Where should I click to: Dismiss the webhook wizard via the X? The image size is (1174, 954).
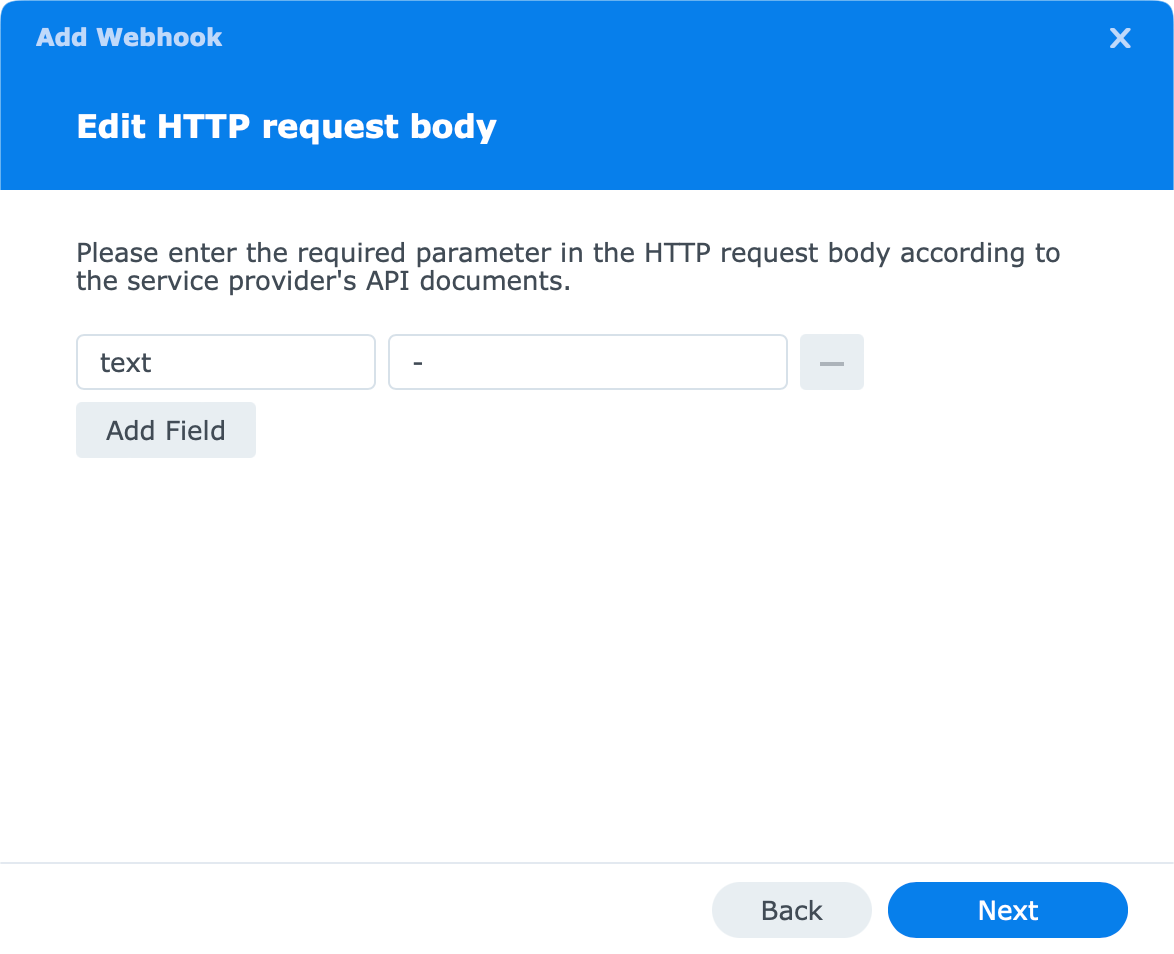pos(1119,38)
